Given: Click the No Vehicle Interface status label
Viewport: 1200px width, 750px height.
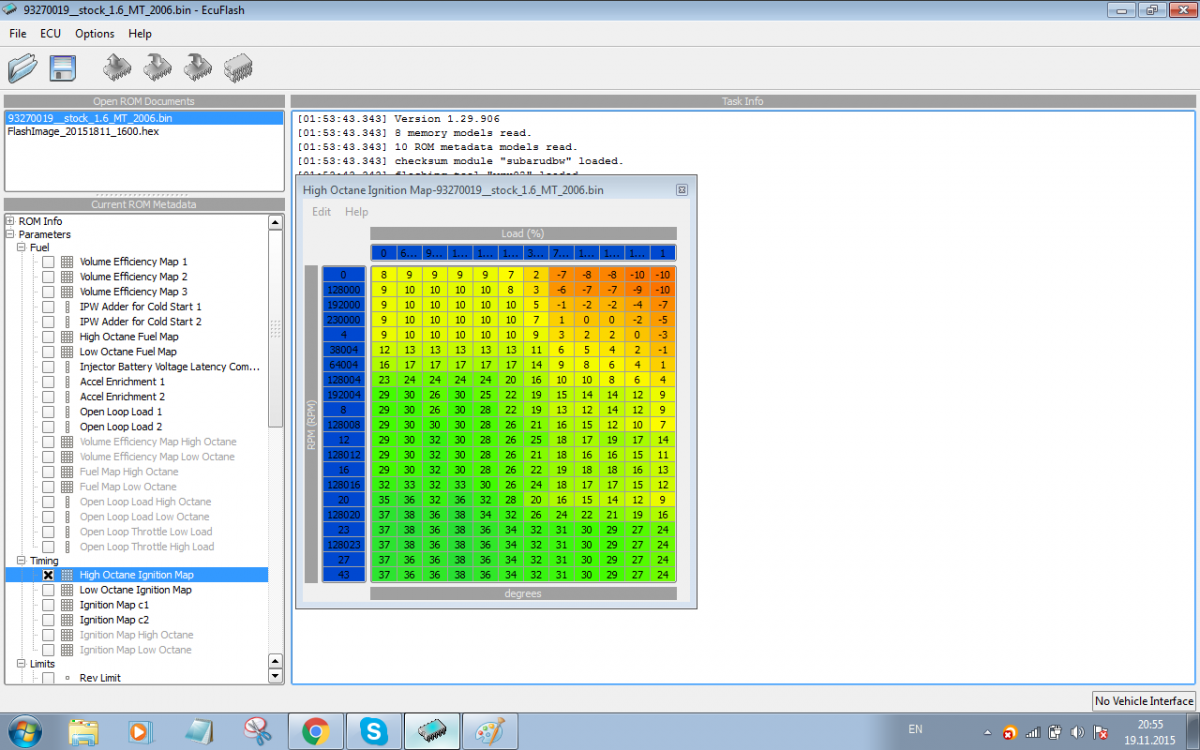Looking at the screenshot, I should click(1144, 701).
